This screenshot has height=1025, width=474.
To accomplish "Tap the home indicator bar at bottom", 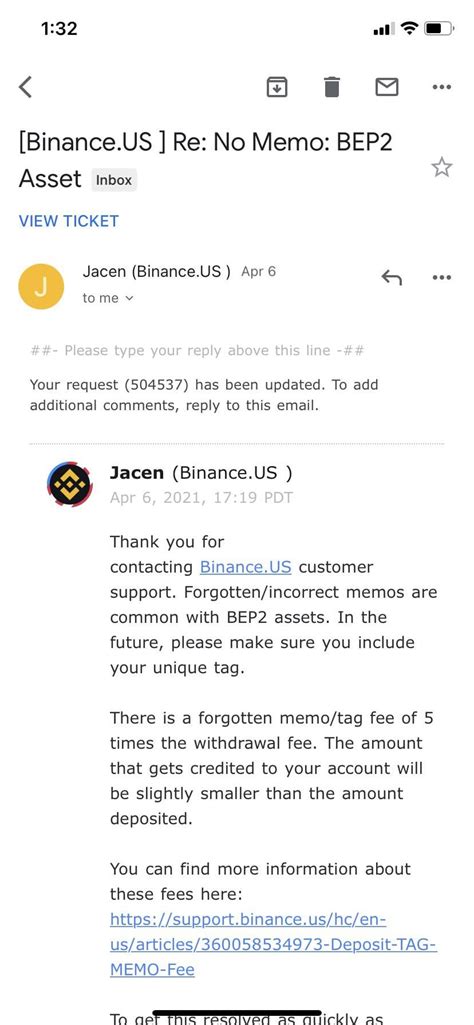I will pos(237,1013).
